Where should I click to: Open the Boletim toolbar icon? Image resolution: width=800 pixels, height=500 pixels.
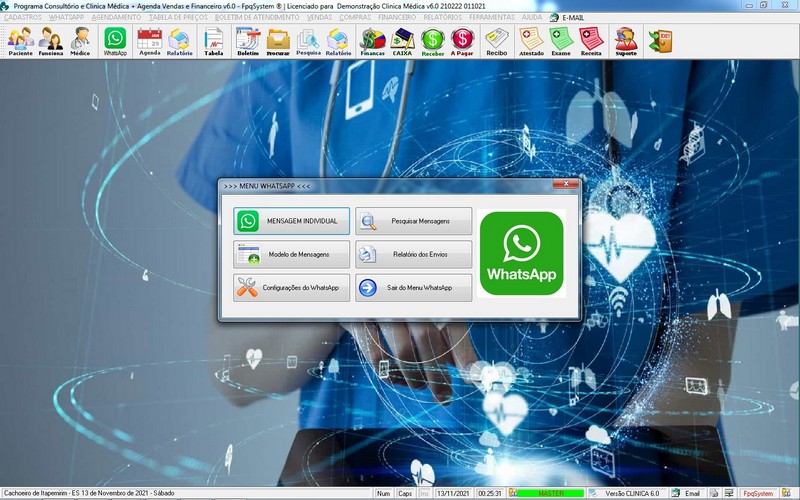click(x=248, y=42)
